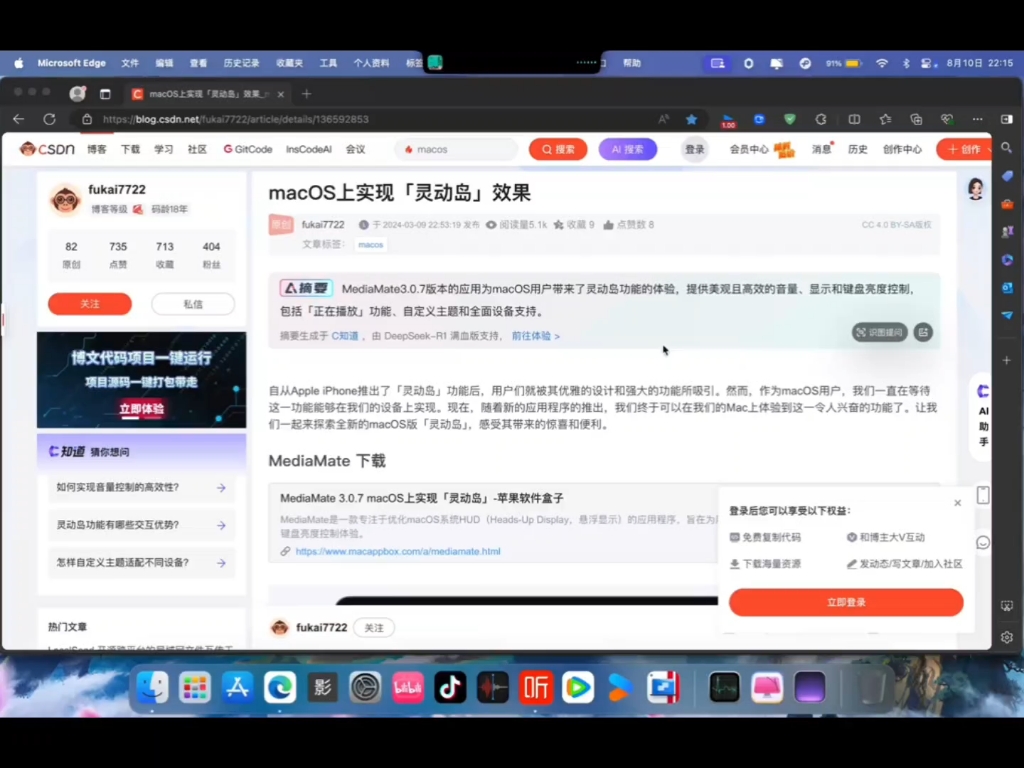Screen dimensions: 1024x768
Task: Click the 识图提问 button
Action: coord(879,332)
